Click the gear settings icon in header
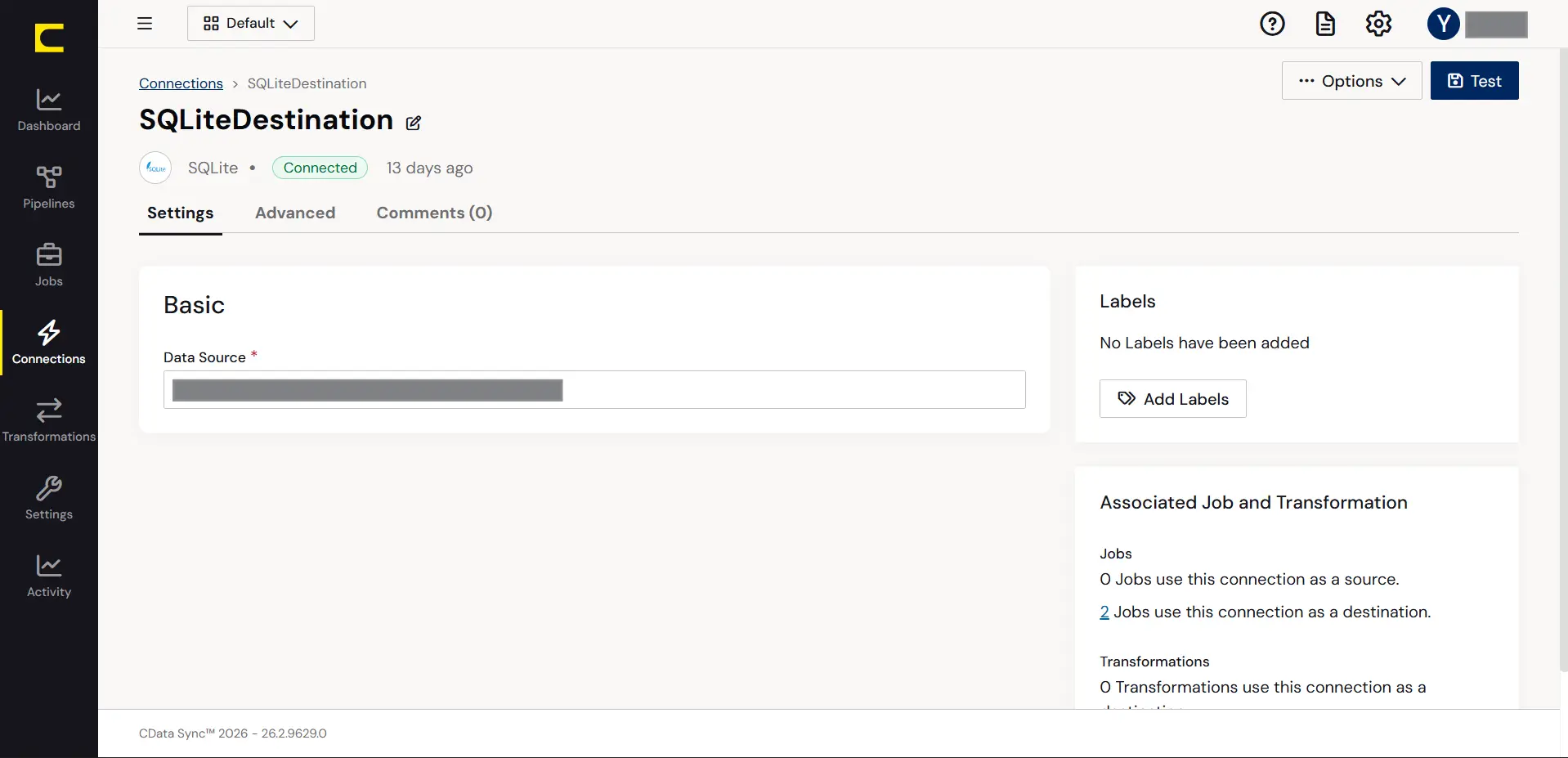Screen dimensions: 1568x758 point(1378,24)
